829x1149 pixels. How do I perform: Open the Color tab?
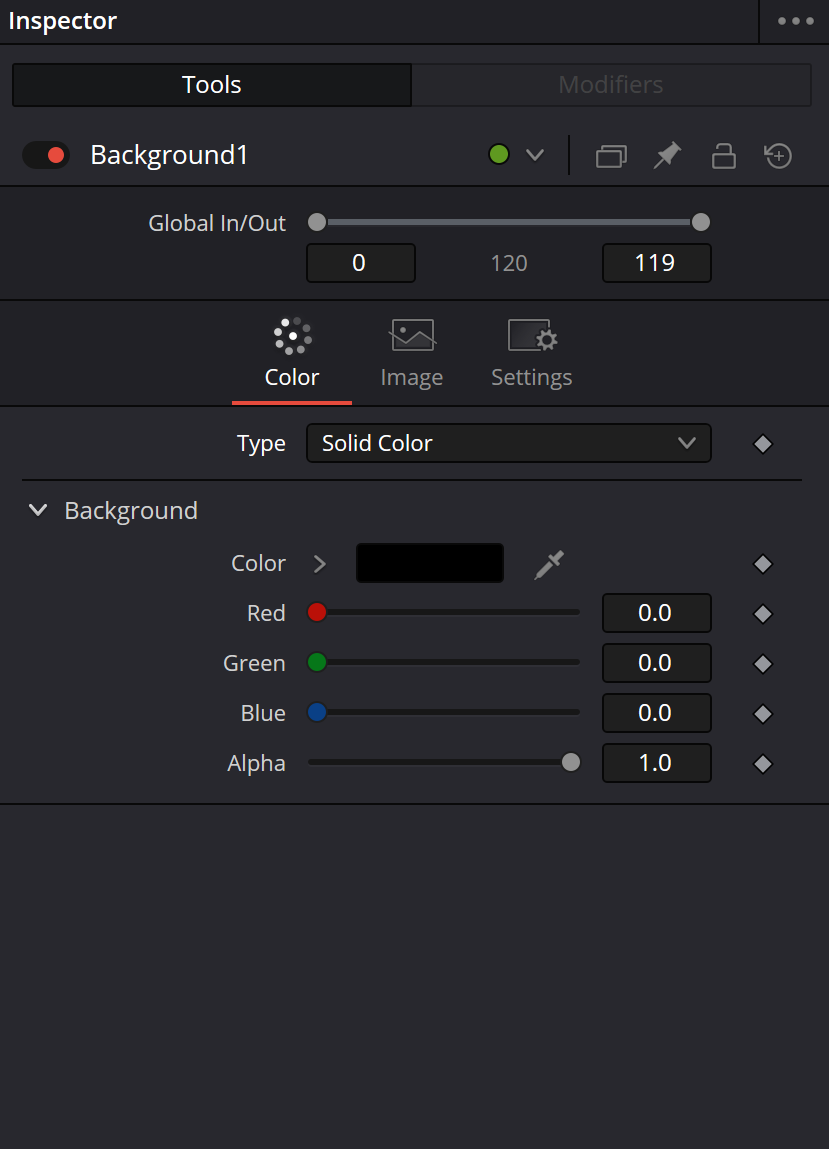click(x=292, y=353)
